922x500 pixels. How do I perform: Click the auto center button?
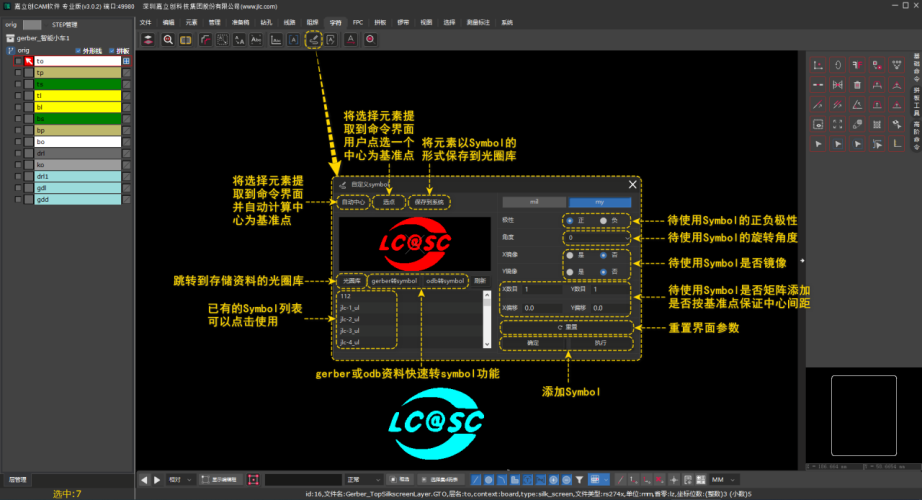pyautogui.click(x=353, y=202)
